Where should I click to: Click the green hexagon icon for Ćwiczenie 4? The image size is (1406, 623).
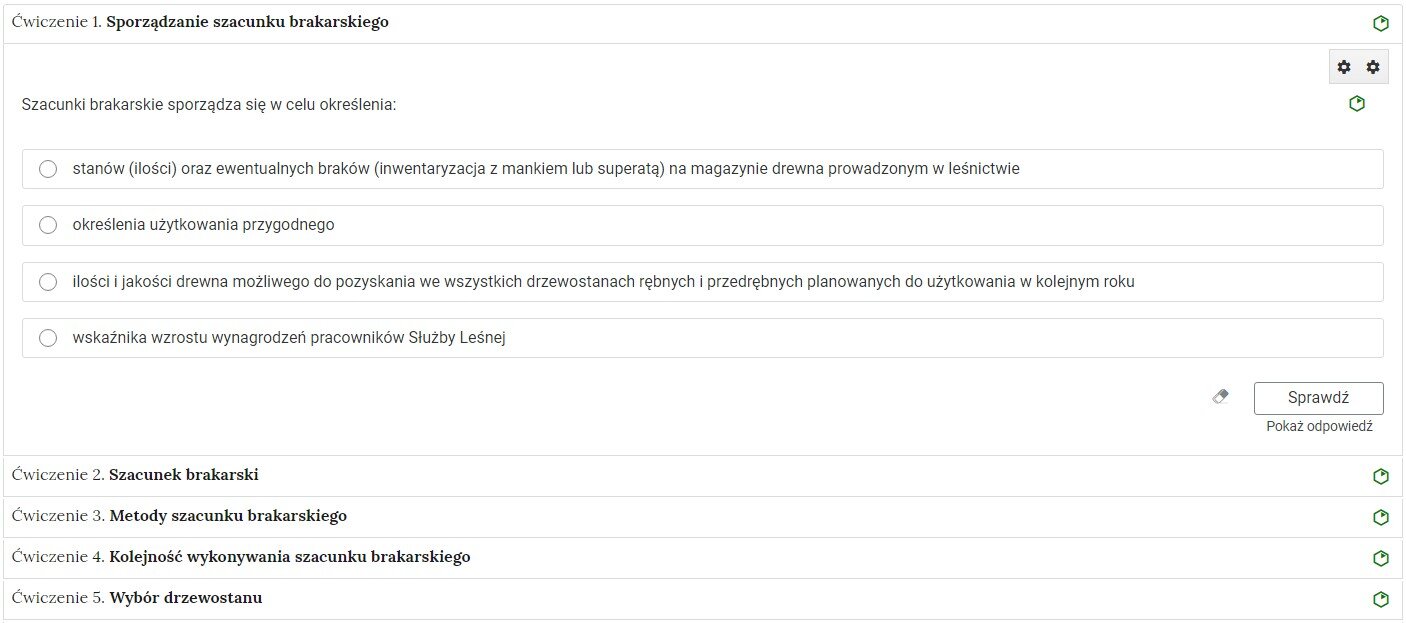pos(1381,558)
